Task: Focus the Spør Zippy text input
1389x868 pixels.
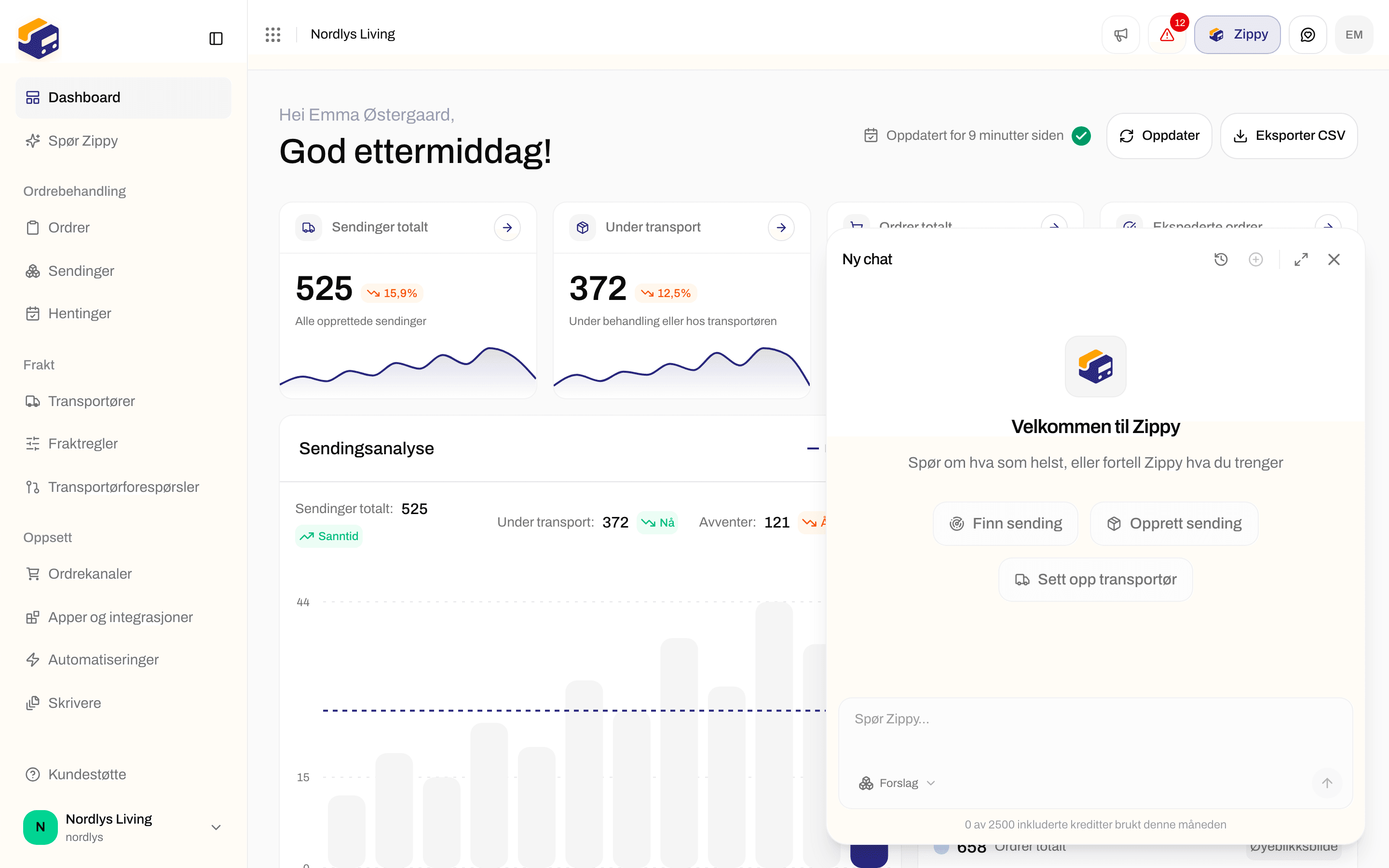Action: (x=1095, y=729)
